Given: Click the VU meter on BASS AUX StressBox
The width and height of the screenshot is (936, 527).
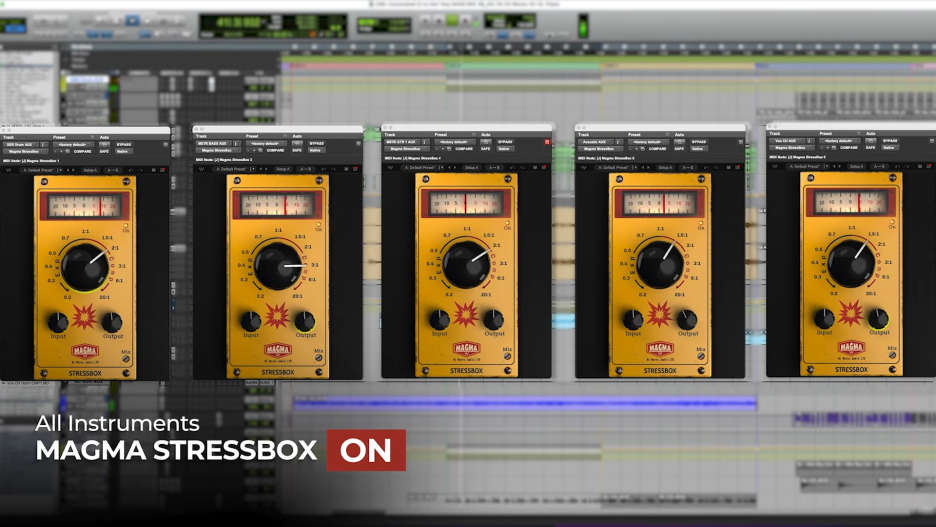Looking at the screenshot, I should pyautogui.click(x=278, y=205).
